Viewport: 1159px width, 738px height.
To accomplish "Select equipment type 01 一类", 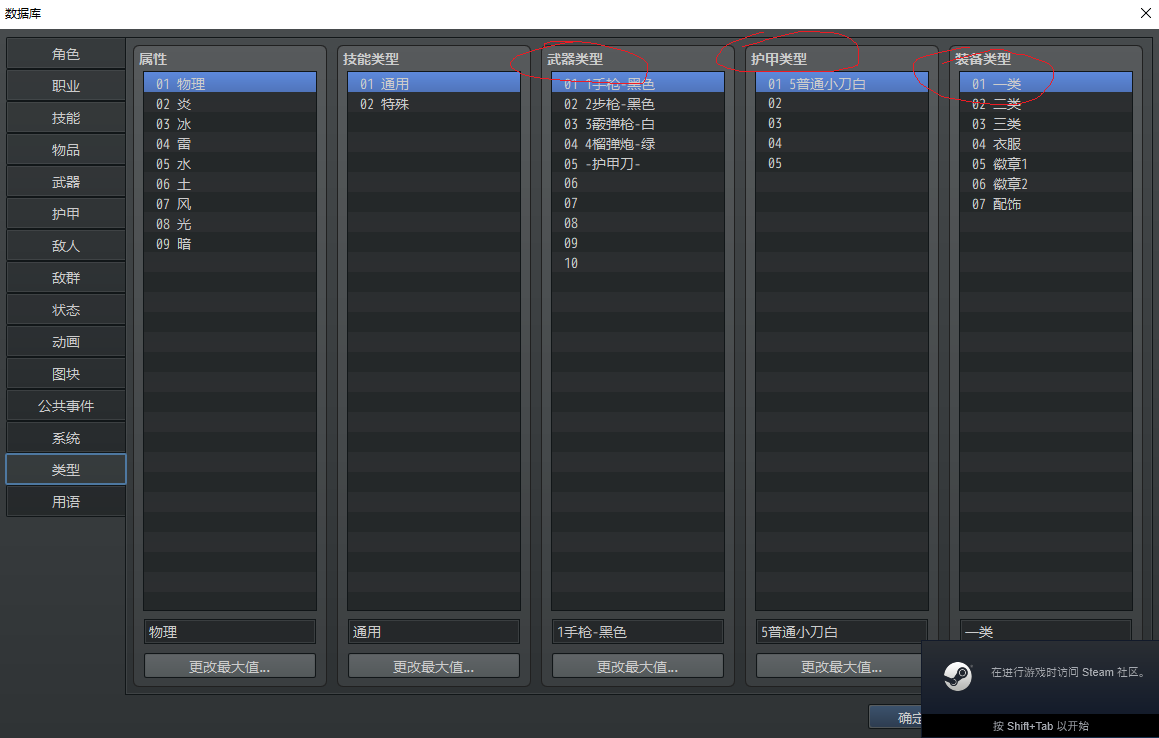I will (x=1046, y=84).
